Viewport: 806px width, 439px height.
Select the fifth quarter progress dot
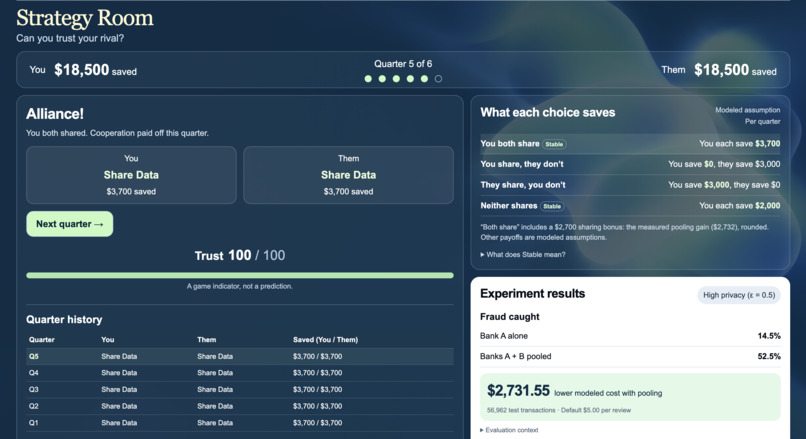(424, 79)
